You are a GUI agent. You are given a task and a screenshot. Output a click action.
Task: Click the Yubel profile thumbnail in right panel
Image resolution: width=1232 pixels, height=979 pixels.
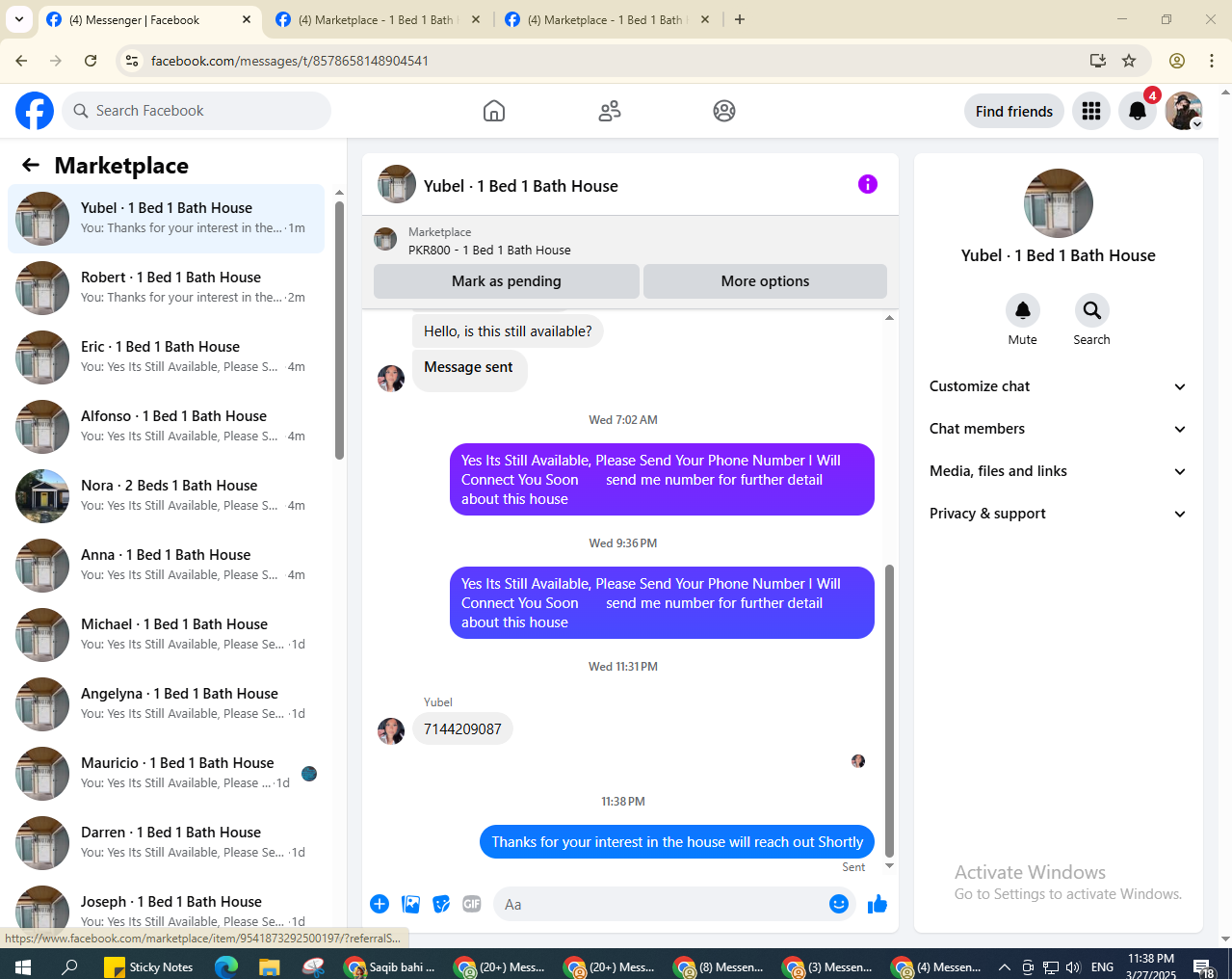(1058, 203)
